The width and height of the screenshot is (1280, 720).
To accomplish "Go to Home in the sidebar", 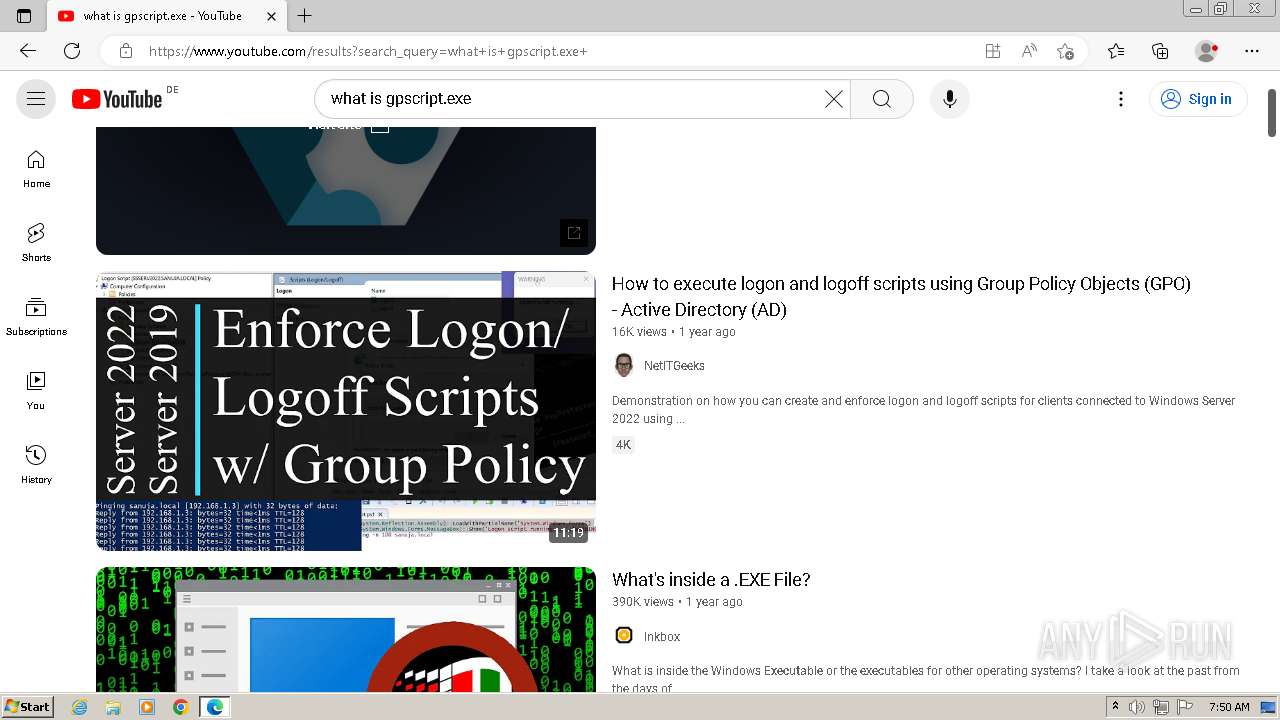I will coord(36,169).
